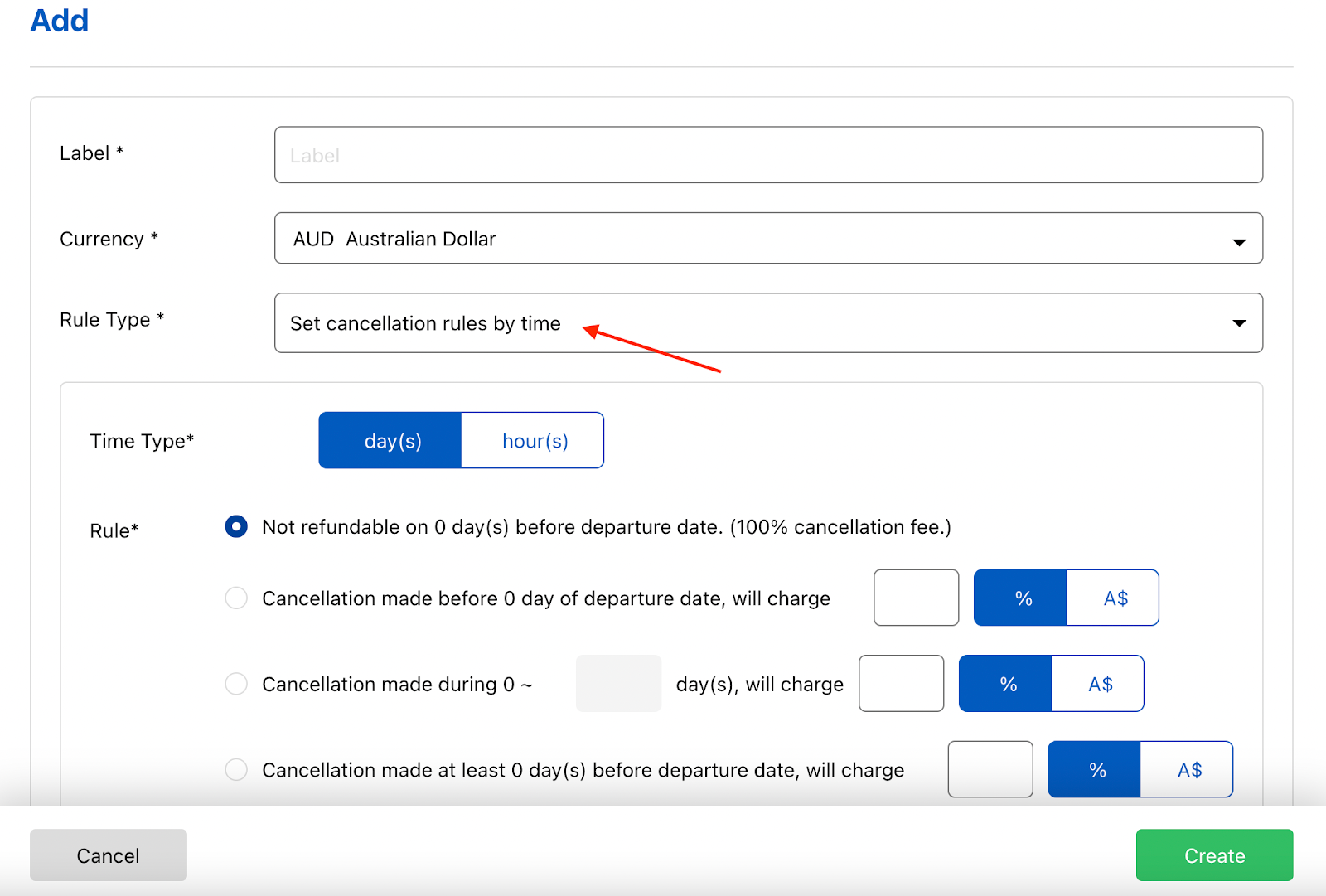Select 'Cancellation made before 0 day' radio button

tap(236, 598)
